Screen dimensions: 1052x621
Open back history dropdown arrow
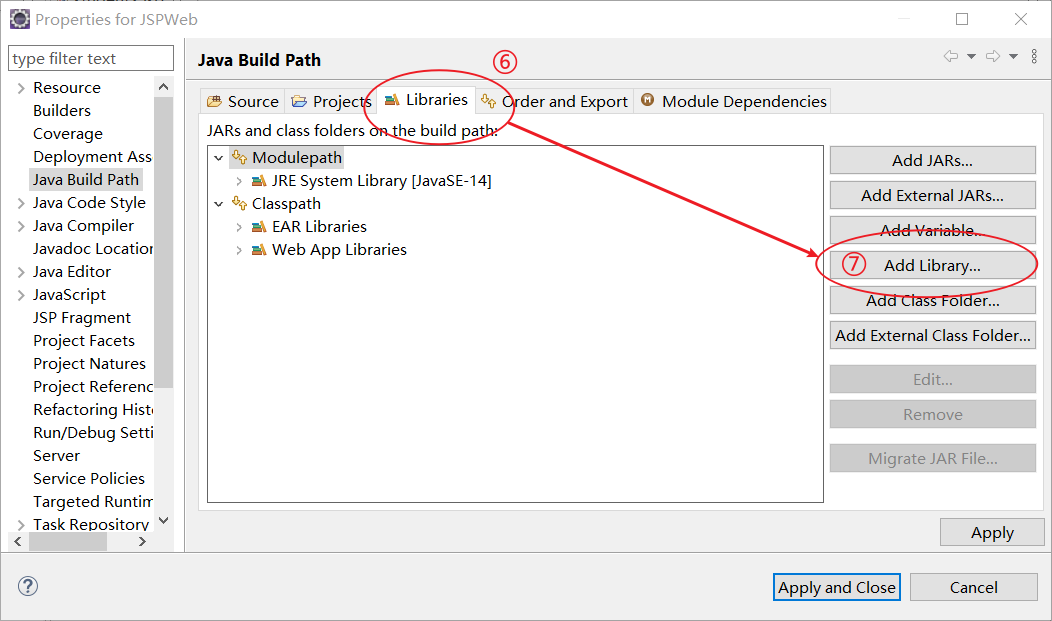coord(971,57)
